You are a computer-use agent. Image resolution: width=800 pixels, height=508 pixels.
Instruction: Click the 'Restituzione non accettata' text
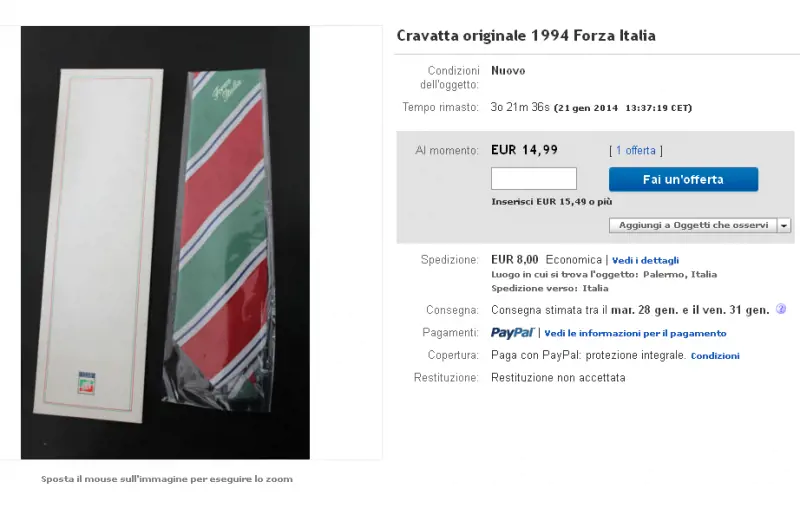(558, 378)
